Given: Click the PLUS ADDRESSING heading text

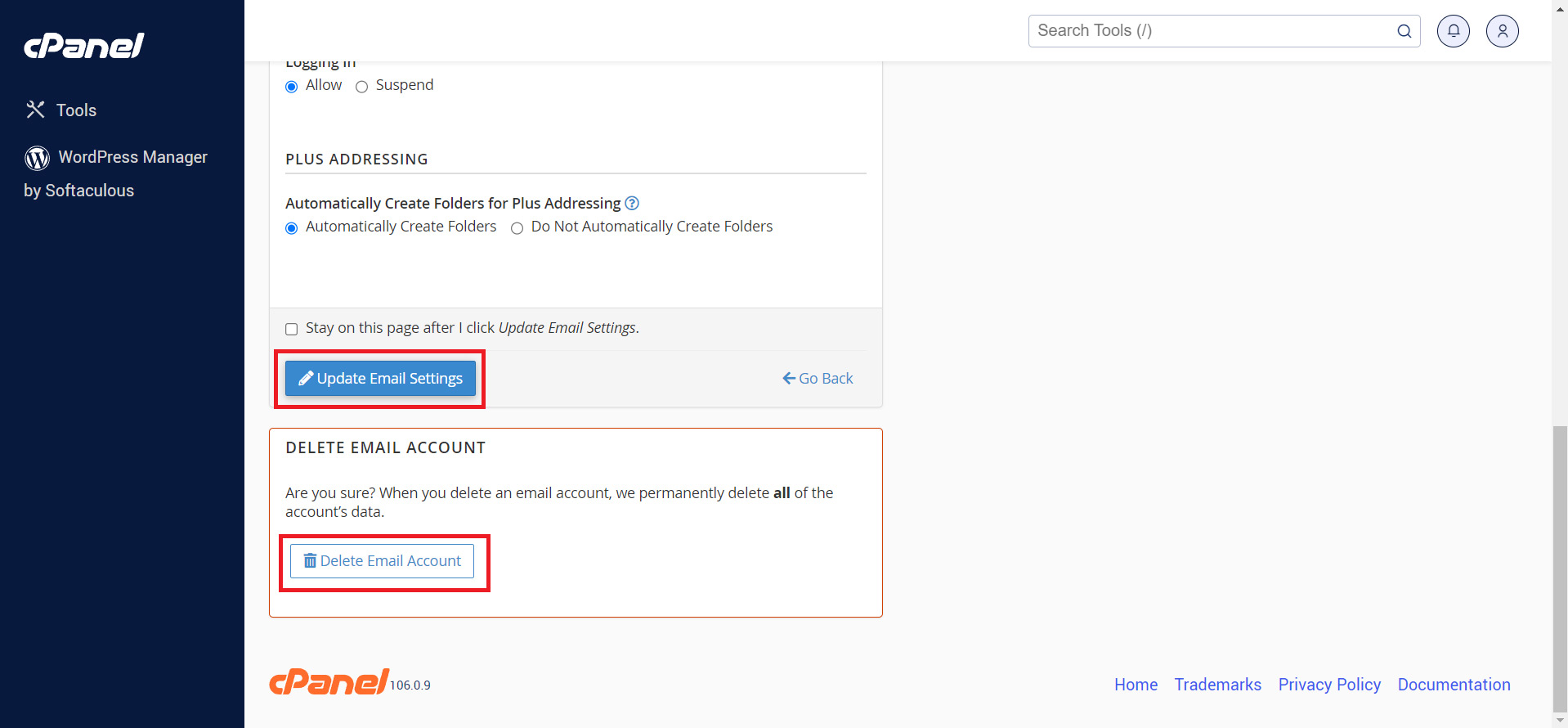Looking at the screenshot, I should [x=356, y=160].
